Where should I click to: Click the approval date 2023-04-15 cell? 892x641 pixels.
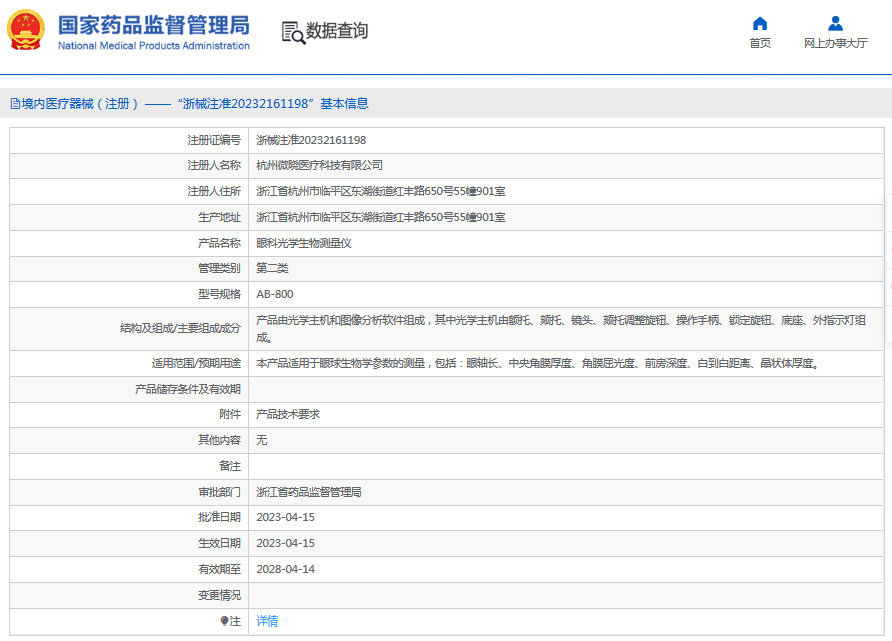(x=284, y=517)
